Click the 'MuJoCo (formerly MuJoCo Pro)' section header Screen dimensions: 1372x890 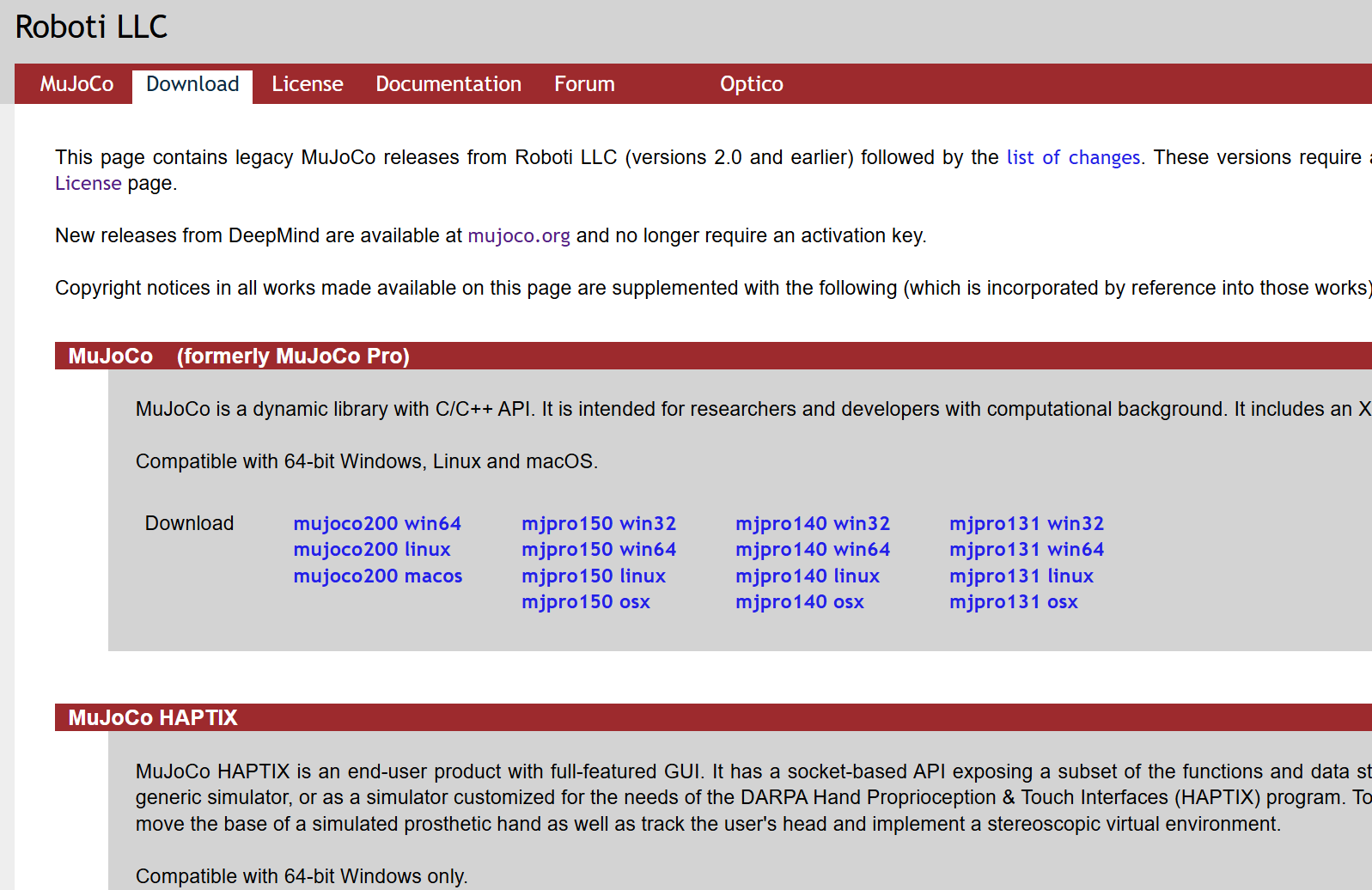click(x=713, y=356)
